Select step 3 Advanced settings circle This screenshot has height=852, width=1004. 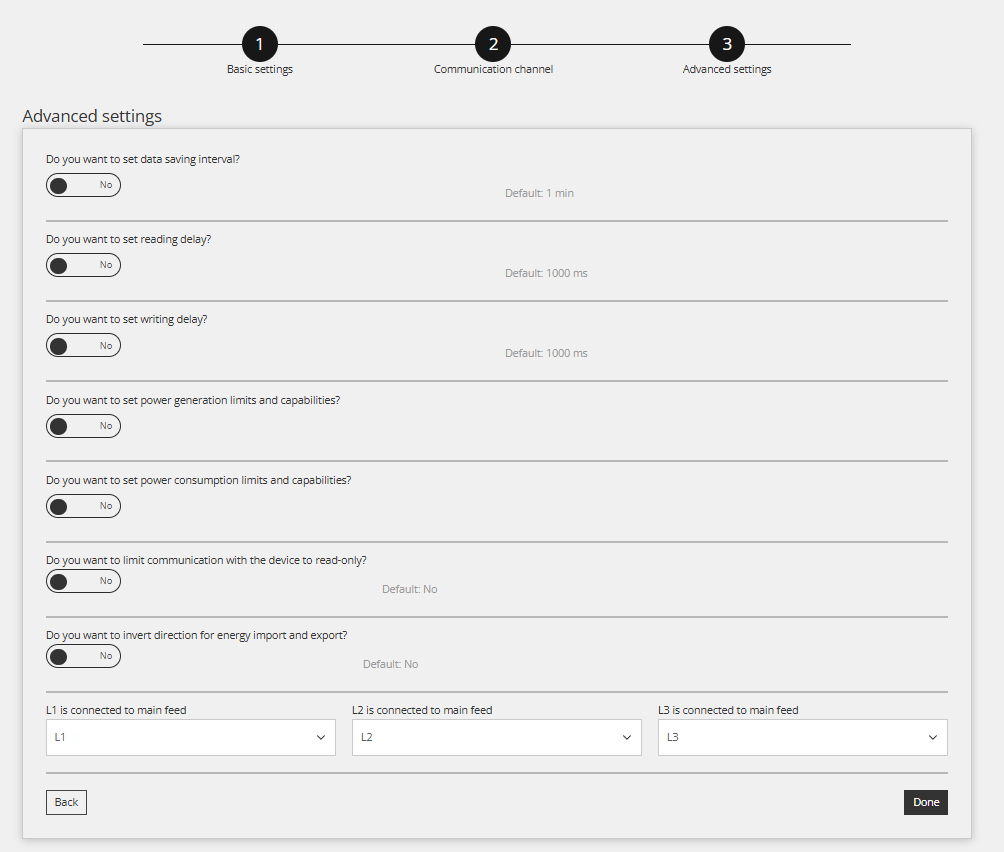[727, 44]
